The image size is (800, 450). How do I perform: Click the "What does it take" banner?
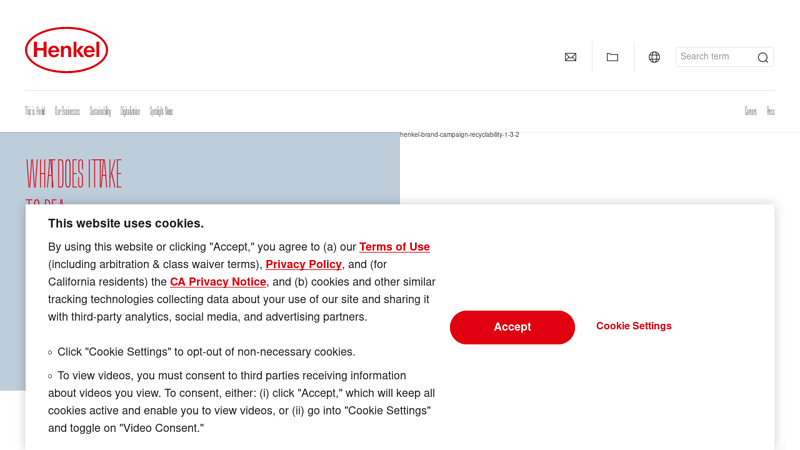point(200,170)
